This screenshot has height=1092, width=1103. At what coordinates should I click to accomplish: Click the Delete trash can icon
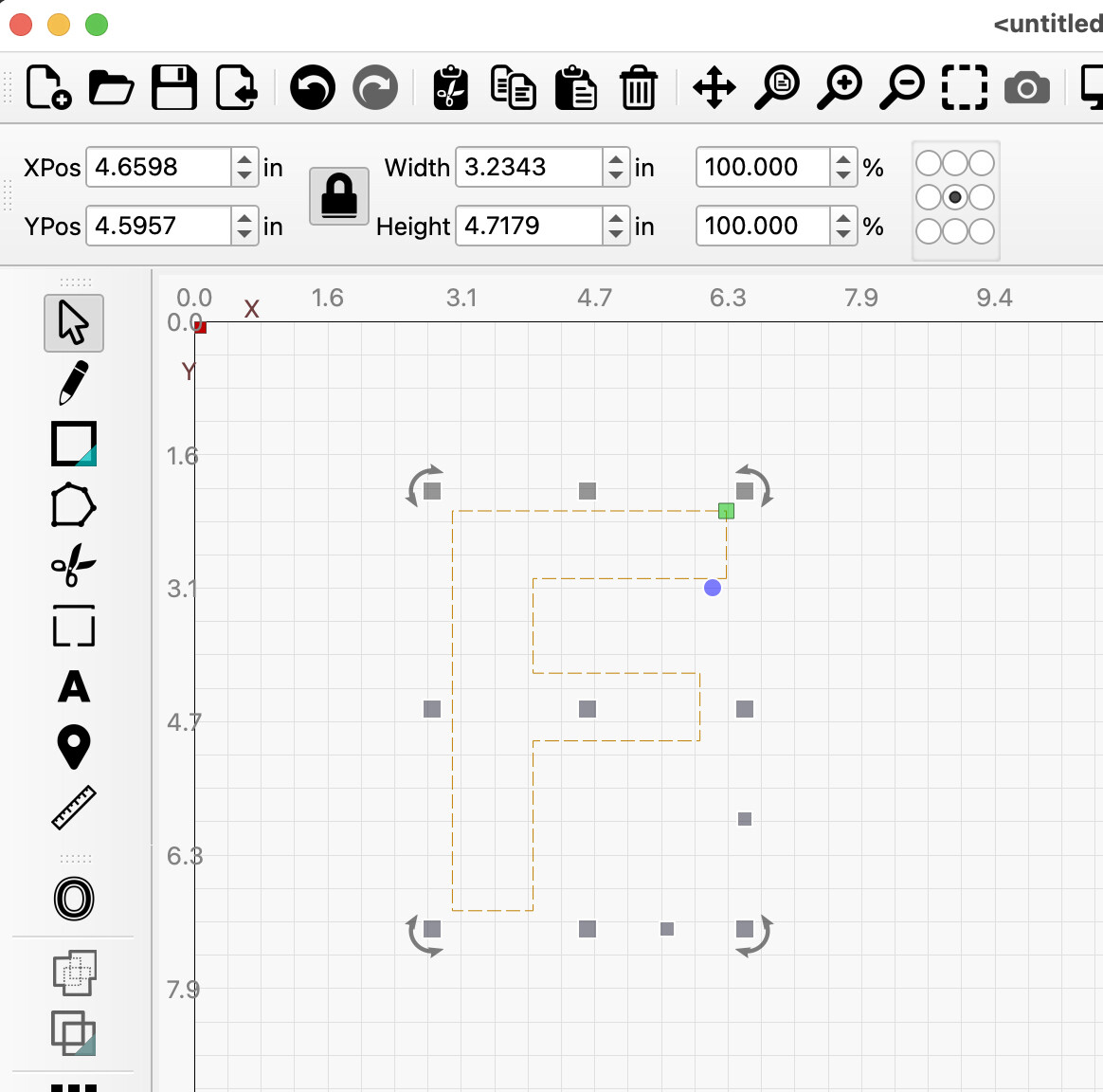pos(639,88)
